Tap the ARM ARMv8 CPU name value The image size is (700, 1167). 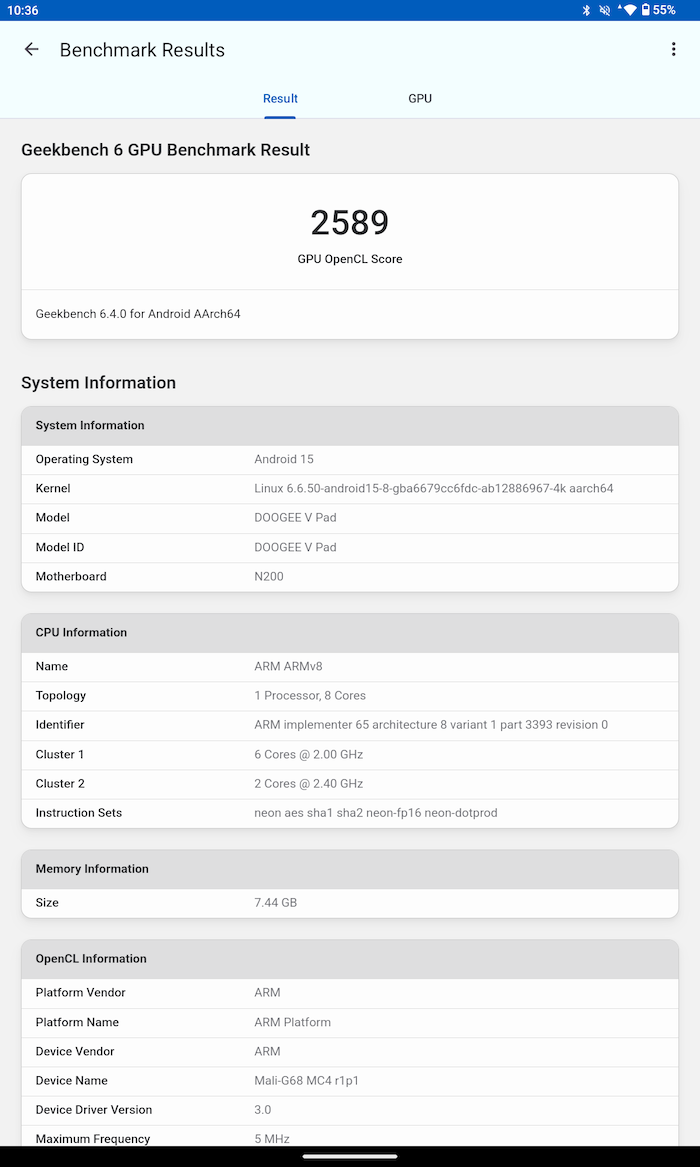click(x=288, y=667)
